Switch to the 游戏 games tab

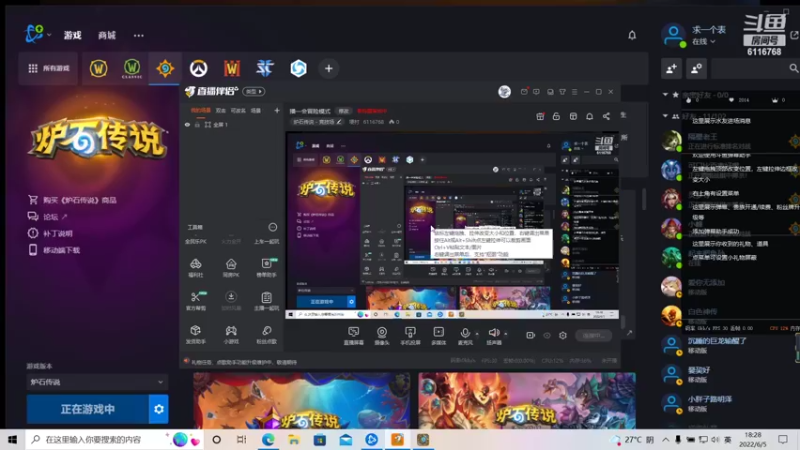72,35
